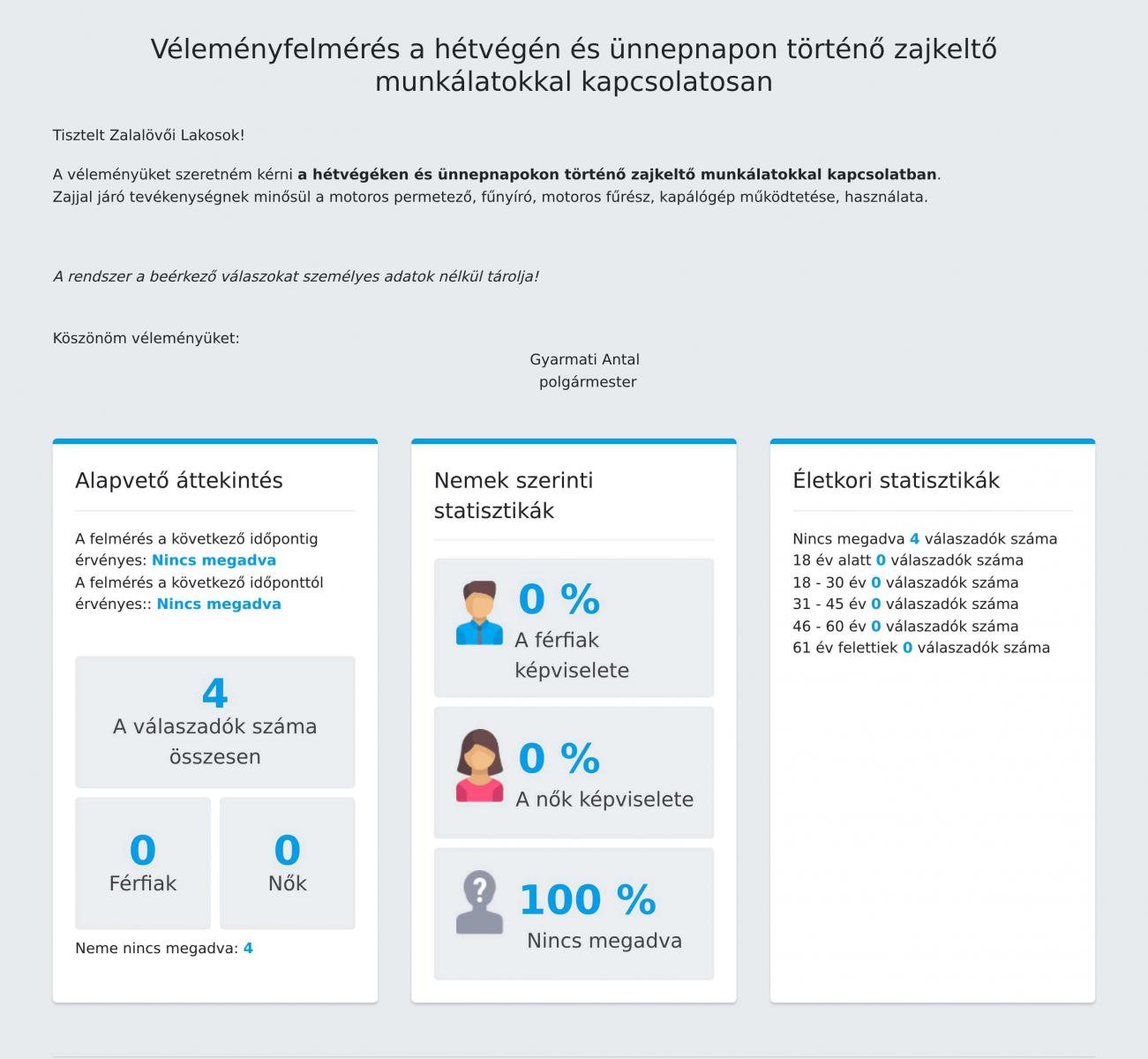This screenshot has height=1059, width=1148.
Task: Click the '61 év felettiek' age row
Action: 920,648
